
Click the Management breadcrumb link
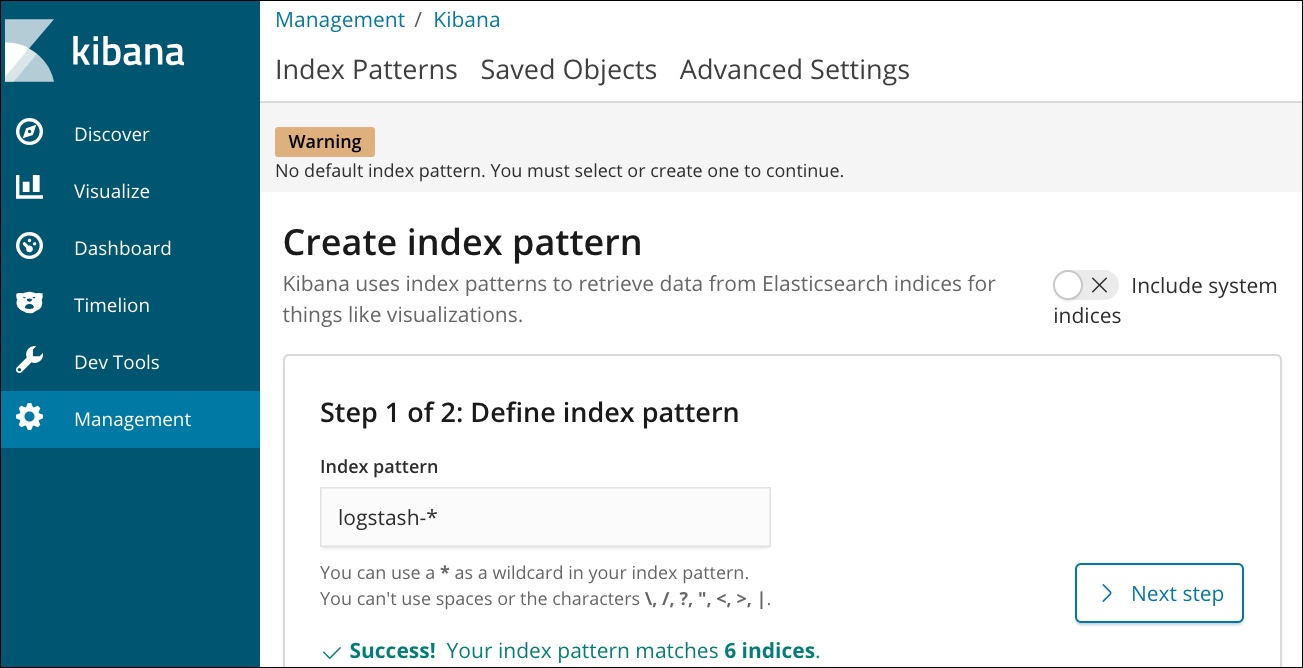339,20
